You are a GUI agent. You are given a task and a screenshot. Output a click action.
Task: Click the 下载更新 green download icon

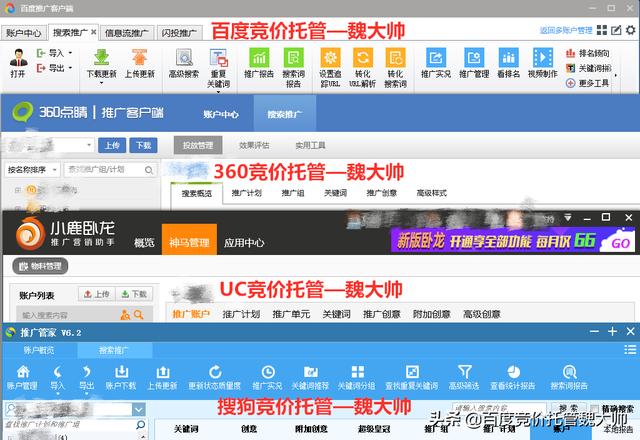101,57
